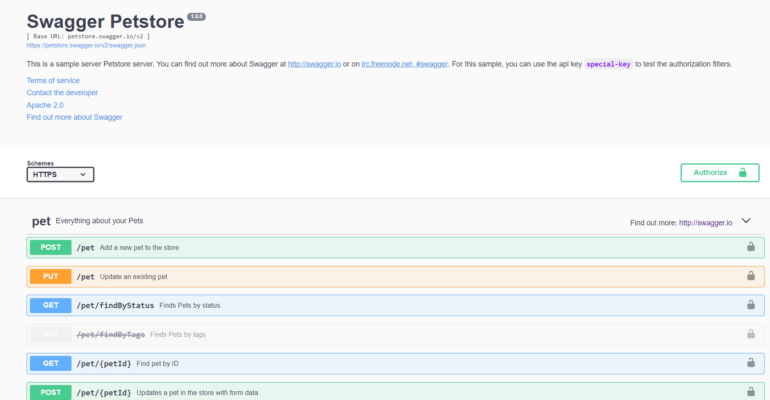Click the special-key code text
770x400 pixels.
tap(608, 64)
